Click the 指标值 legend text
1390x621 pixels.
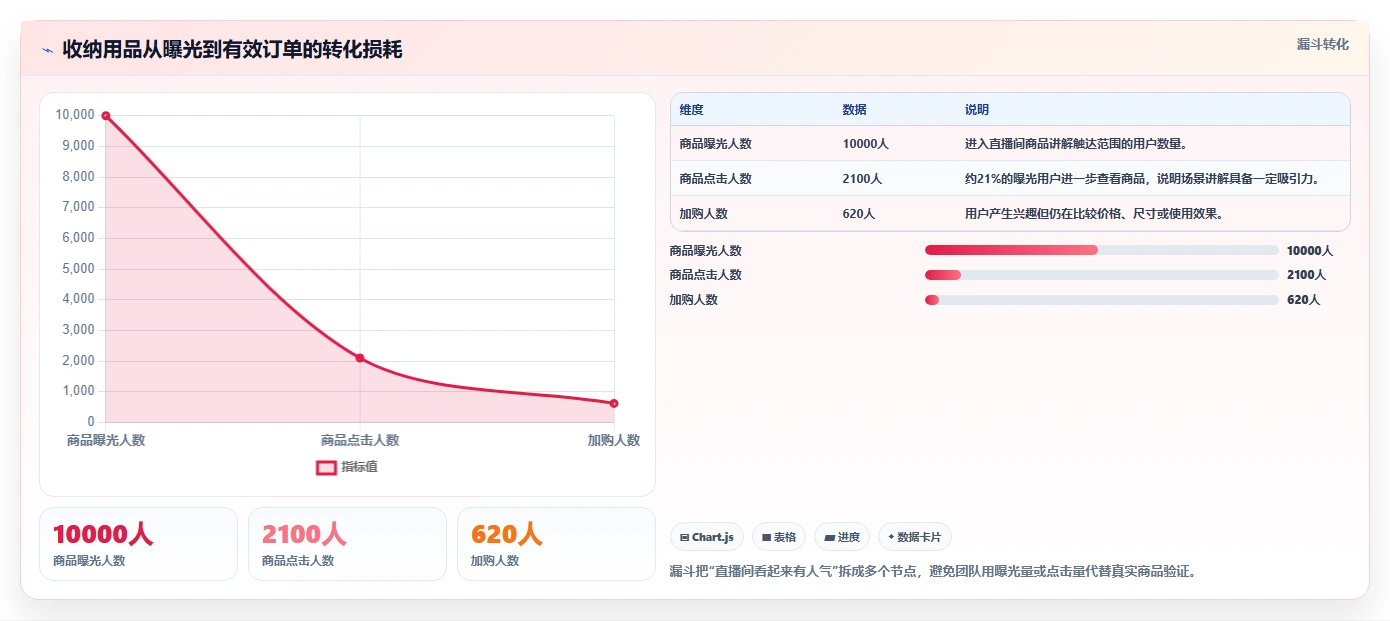pyautogui.click(x=359, y=467)
